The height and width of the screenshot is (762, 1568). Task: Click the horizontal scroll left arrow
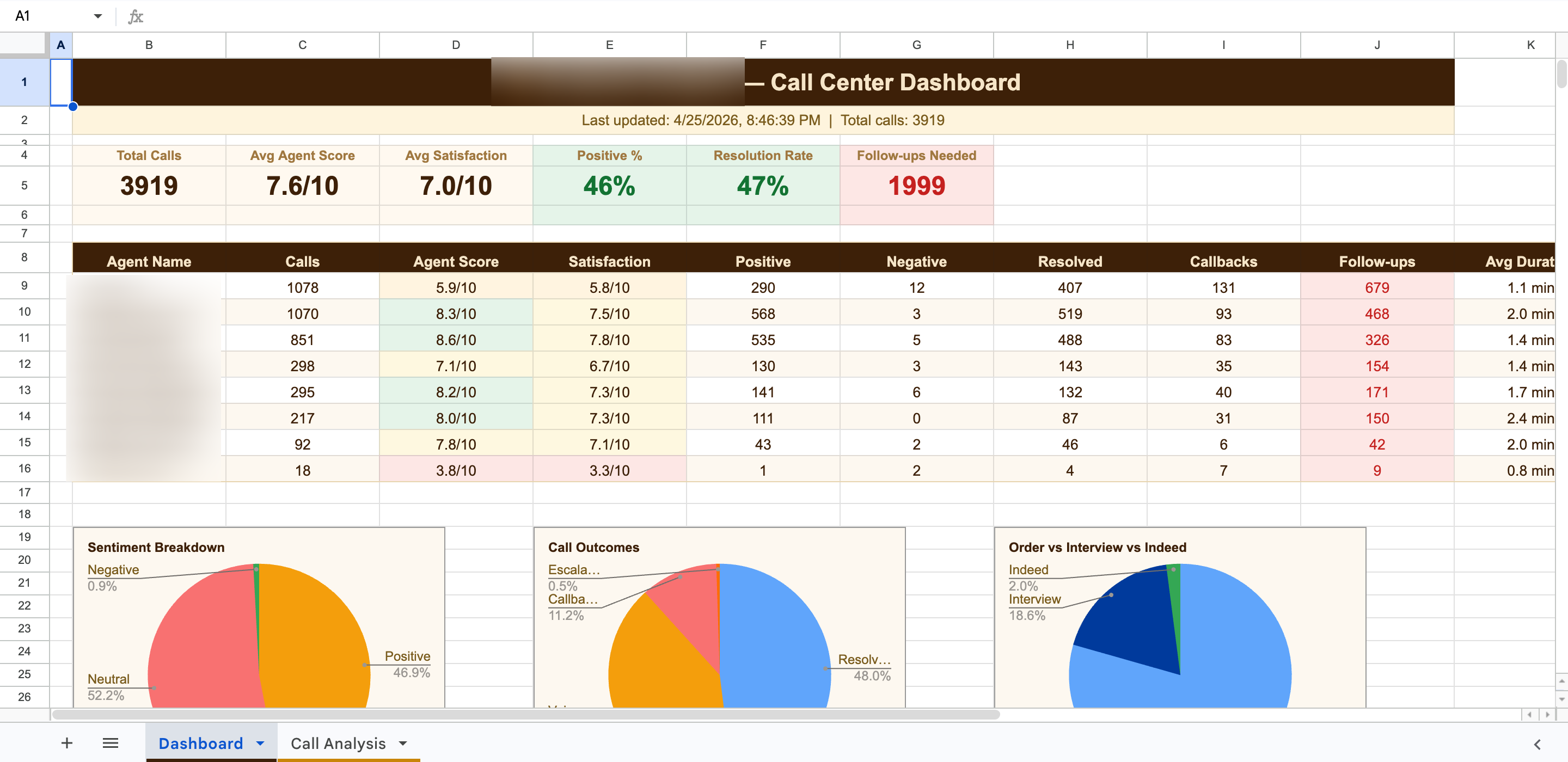[1529, 715]
